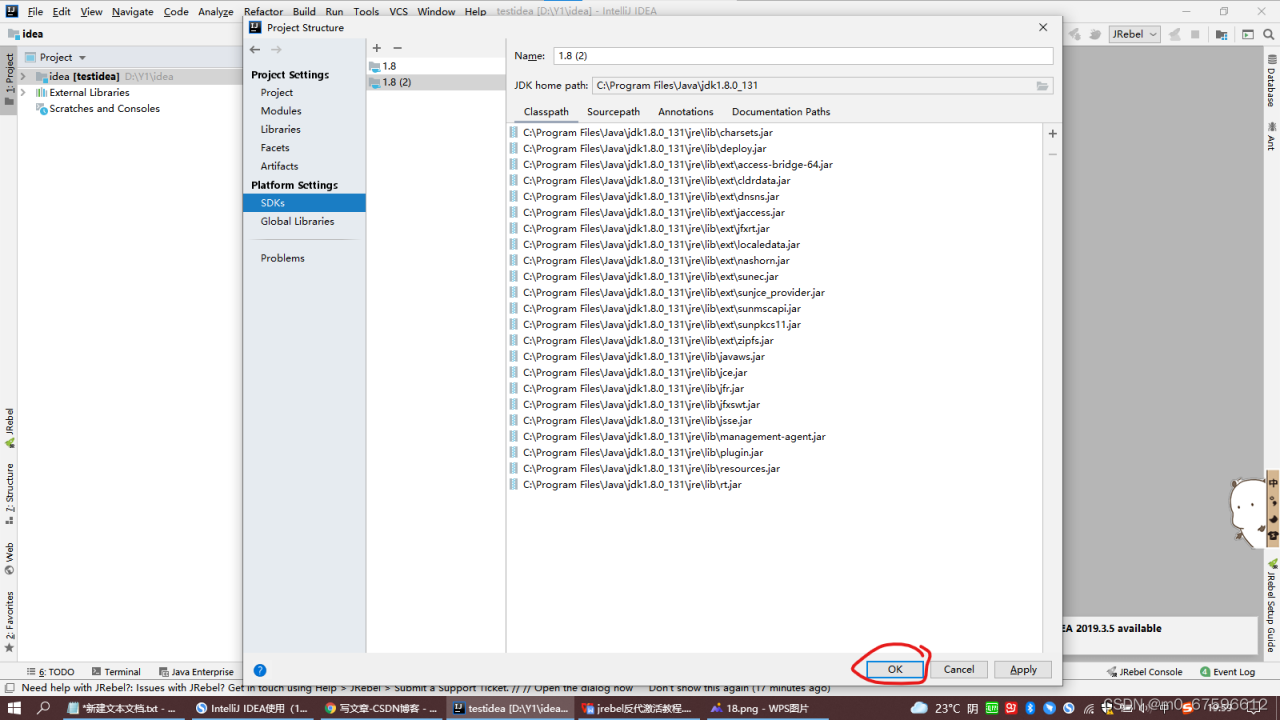Remove selected SDK with minus icon
This screenshot has width=1280, height=720.
(x=397, y=48)
